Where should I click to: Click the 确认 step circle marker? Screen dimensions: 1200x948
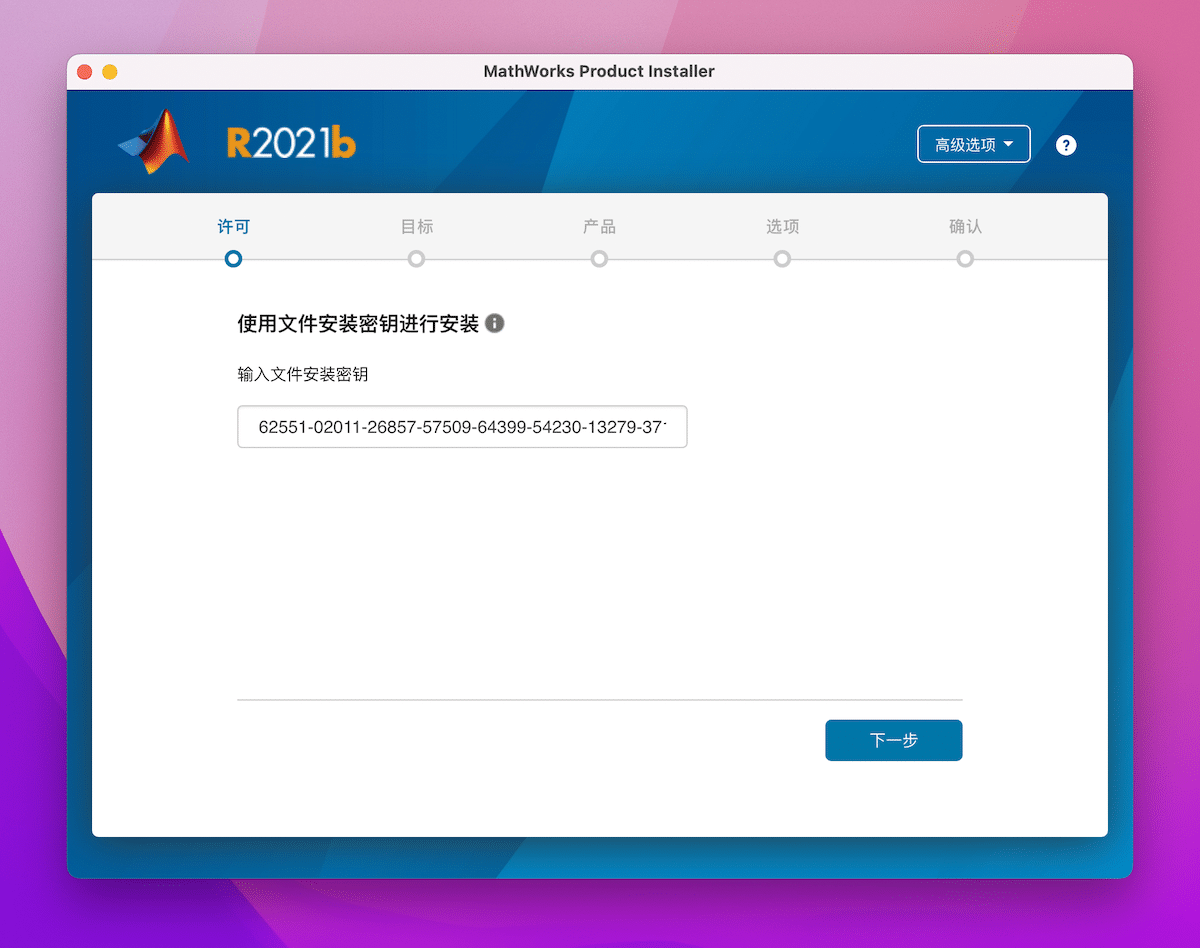click(965, 259)
